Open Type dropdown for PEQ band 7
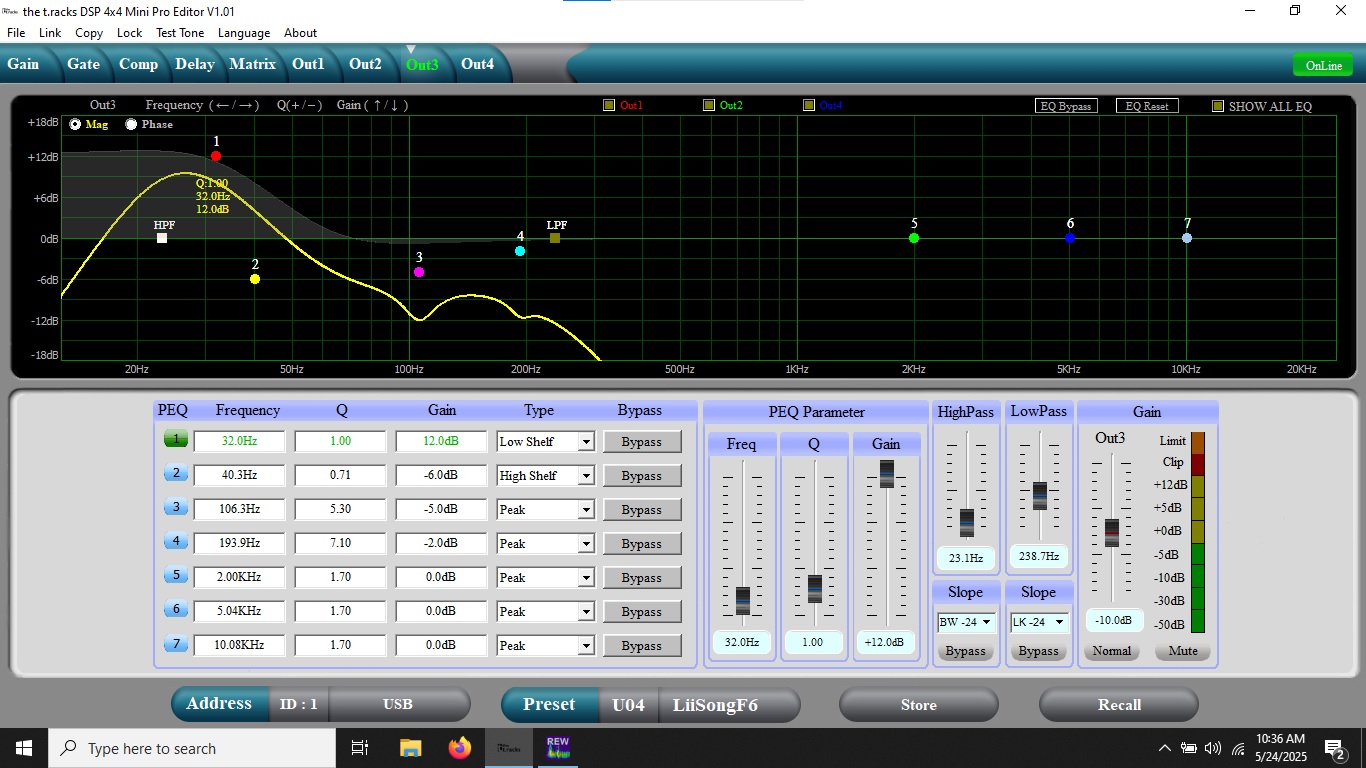Image resolution: width=1366 pixels, height=768 pixels. click(x=586, y=646)
